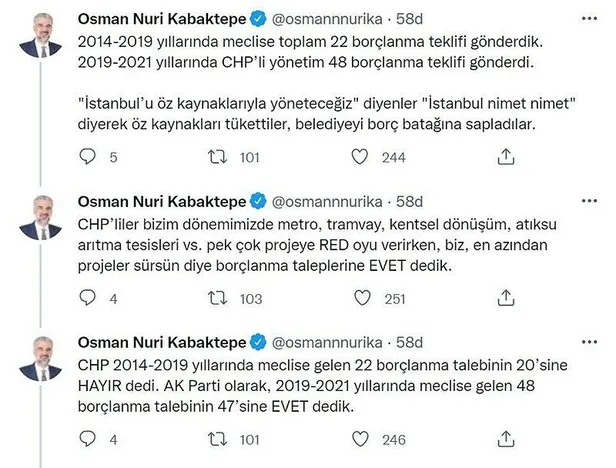Share the tweet starting "CHP 2014-2019"
The height and width of the screenshot is (468, 616).
click(506, 438)
